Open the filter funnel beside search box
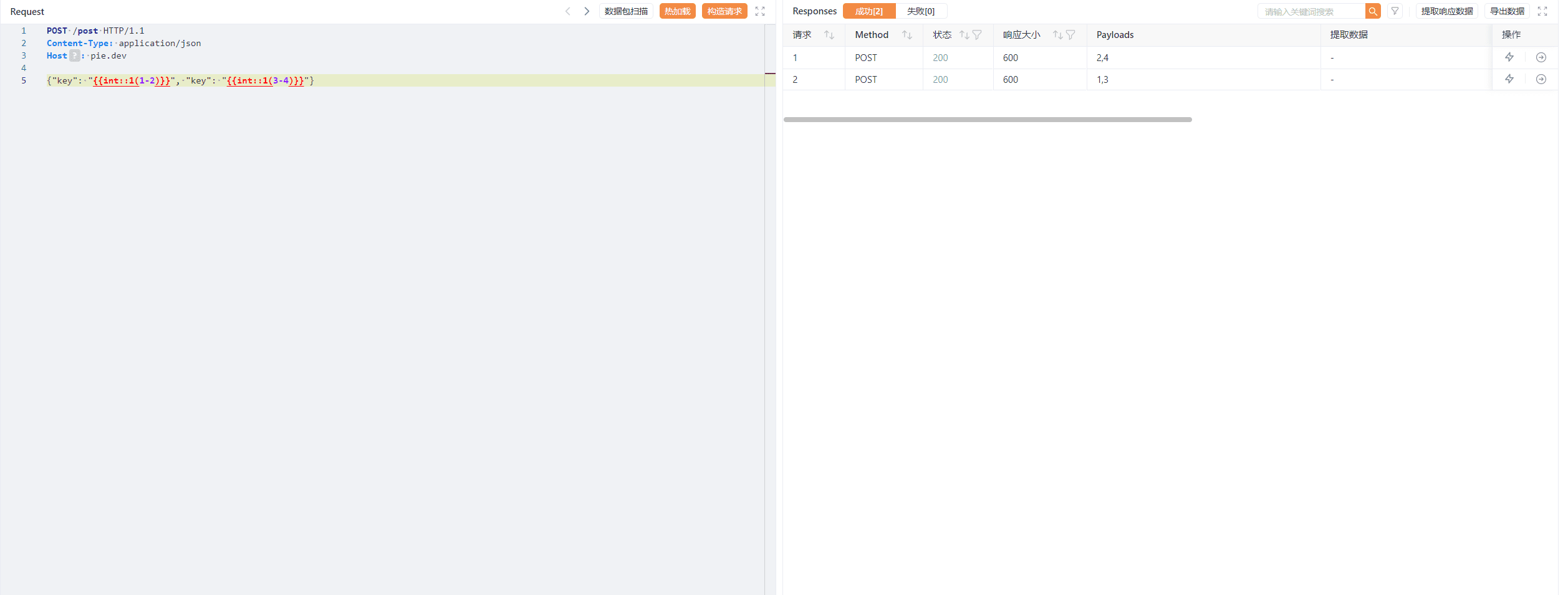 pyautogui.click(x=1395, y=11)
